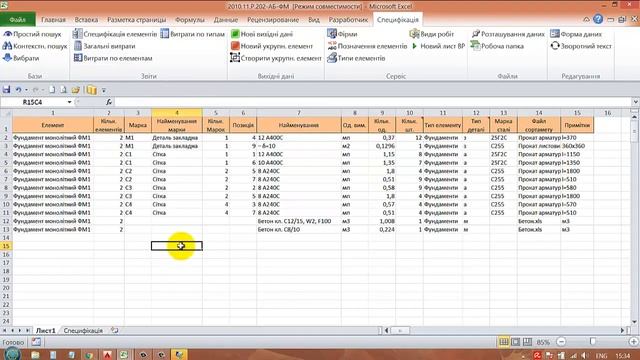The width and height of the screenshot is (640, 360).
Task: Switch to Page Break Preview in status bar
Action: (527, 342)
